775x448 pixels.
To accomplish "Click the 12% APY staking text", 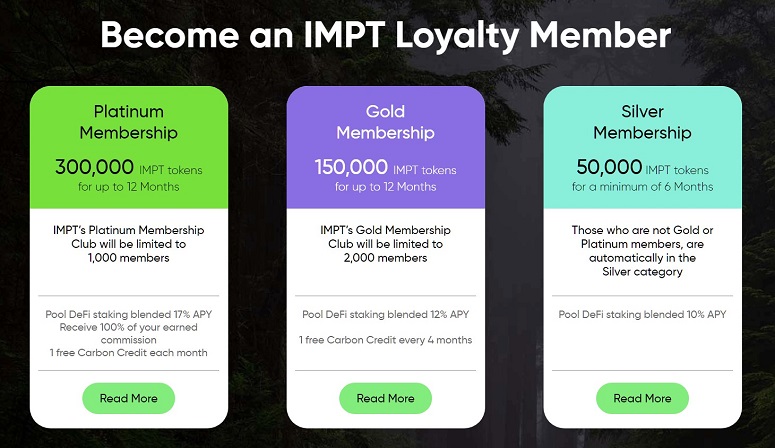I will [x=386, y=314].
